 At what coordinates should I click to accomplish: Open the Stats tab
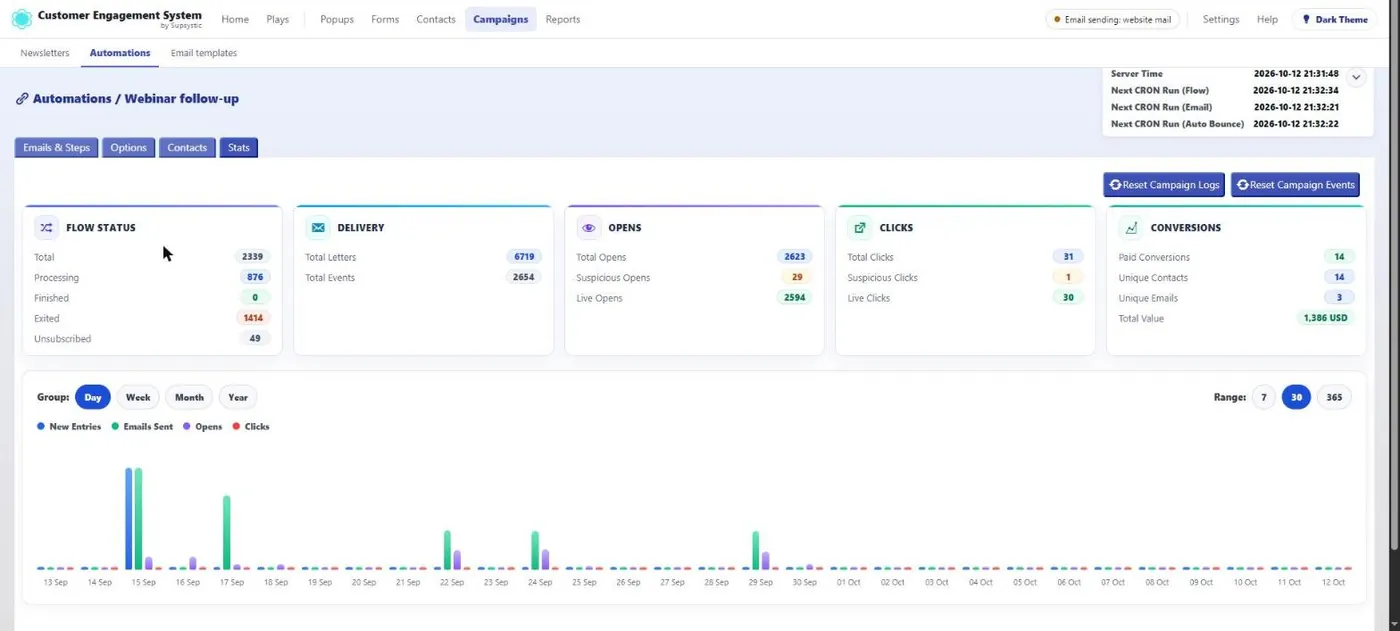point(239,147)
